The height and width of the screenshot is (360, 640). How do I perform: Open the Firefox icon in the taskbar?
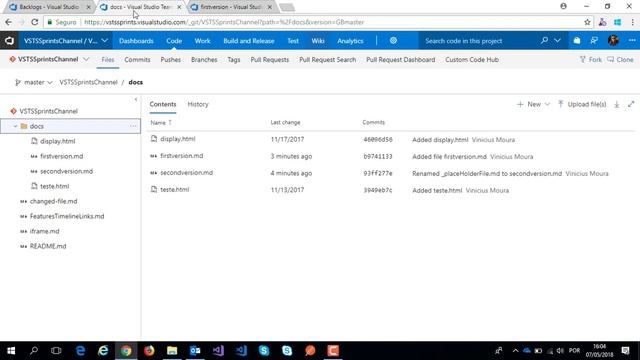coord(149,351)
